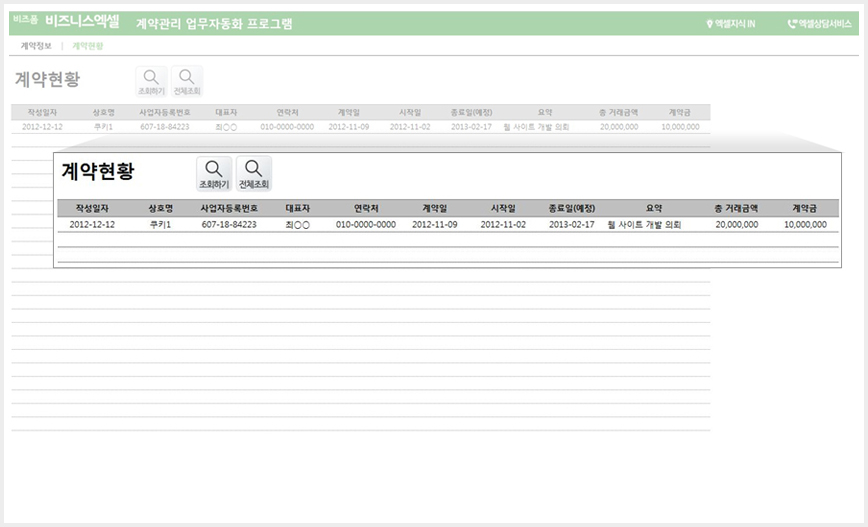Image resolution: width=868 pixels, height=527 pixels.
Task: Click the header title 계약관리 업무자동화 프로그램
Action: [x=214, y=24]
